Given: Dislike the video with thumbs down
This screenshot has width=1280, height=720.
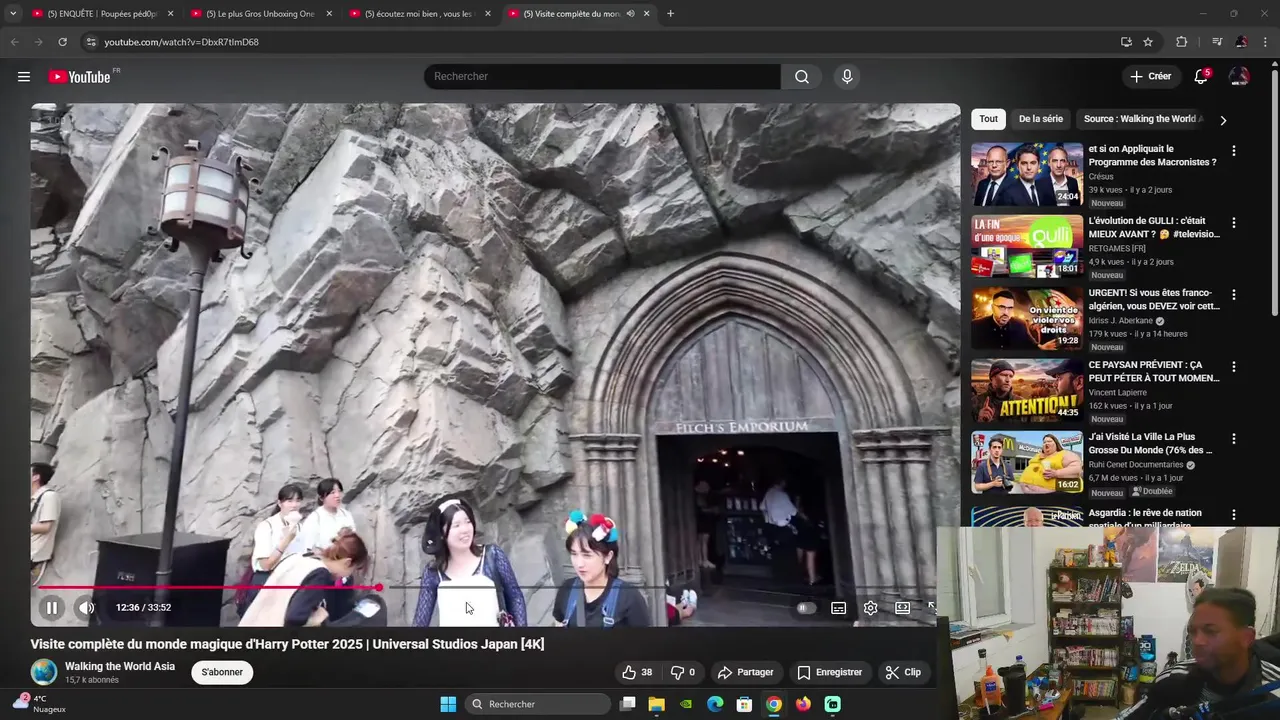Looking at the screenshot, I should tap(684, 672).
